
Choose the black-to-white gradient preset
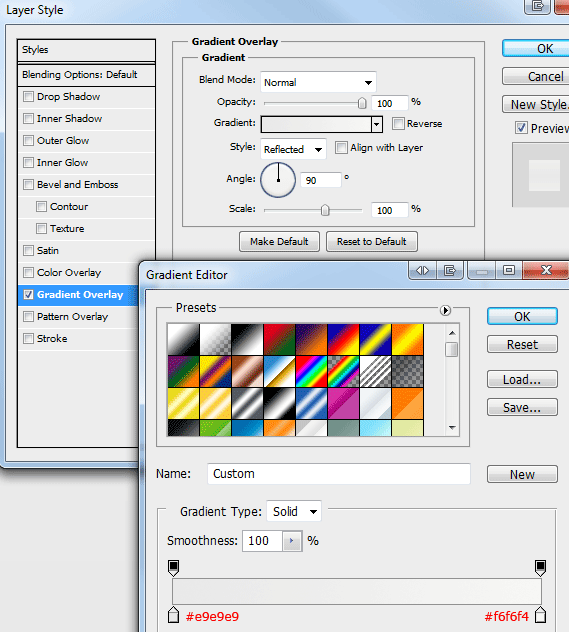[x=247, y=339]
